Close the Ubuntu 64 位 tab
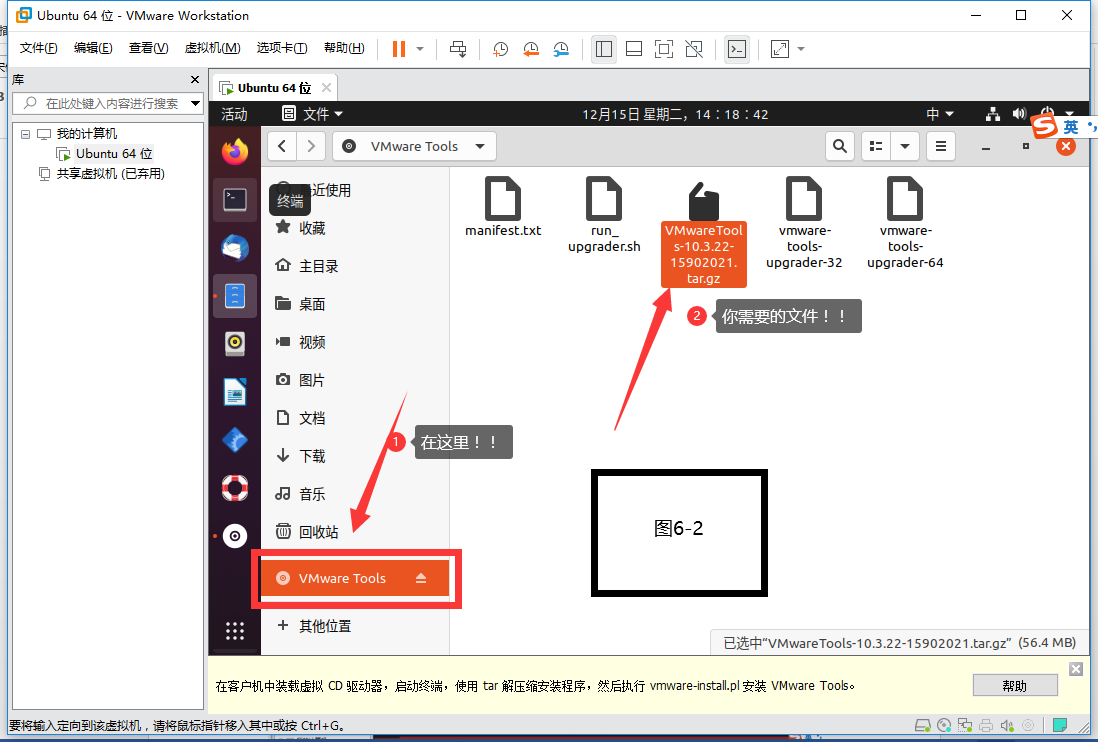 pos(326,88)
